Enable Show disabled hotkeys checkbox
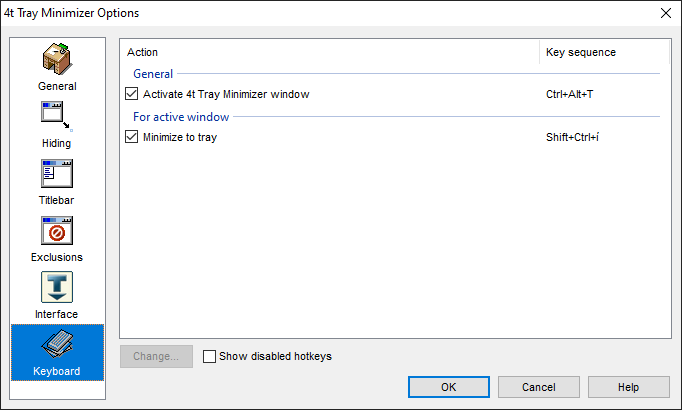682x410 pixels. point(209,357)
